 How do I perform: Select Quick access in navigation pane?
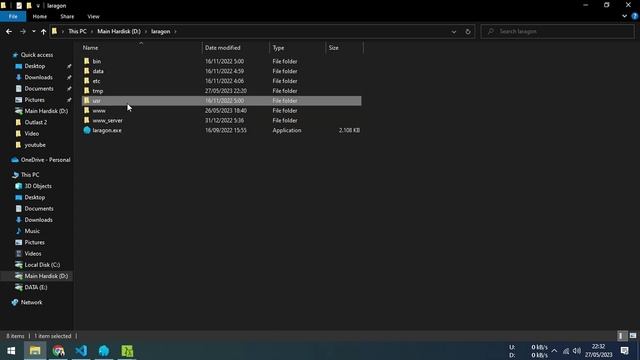(37, 55)
